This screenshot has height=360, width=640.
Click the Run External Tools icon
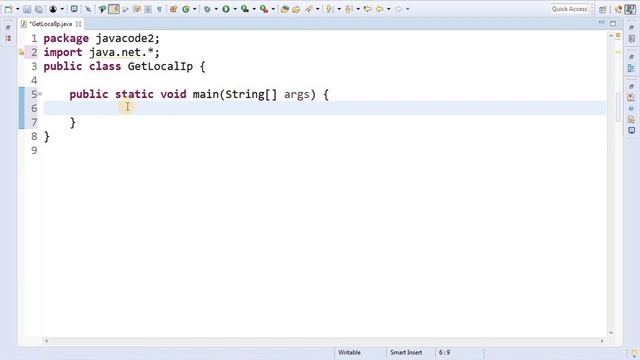coord(264,9)
